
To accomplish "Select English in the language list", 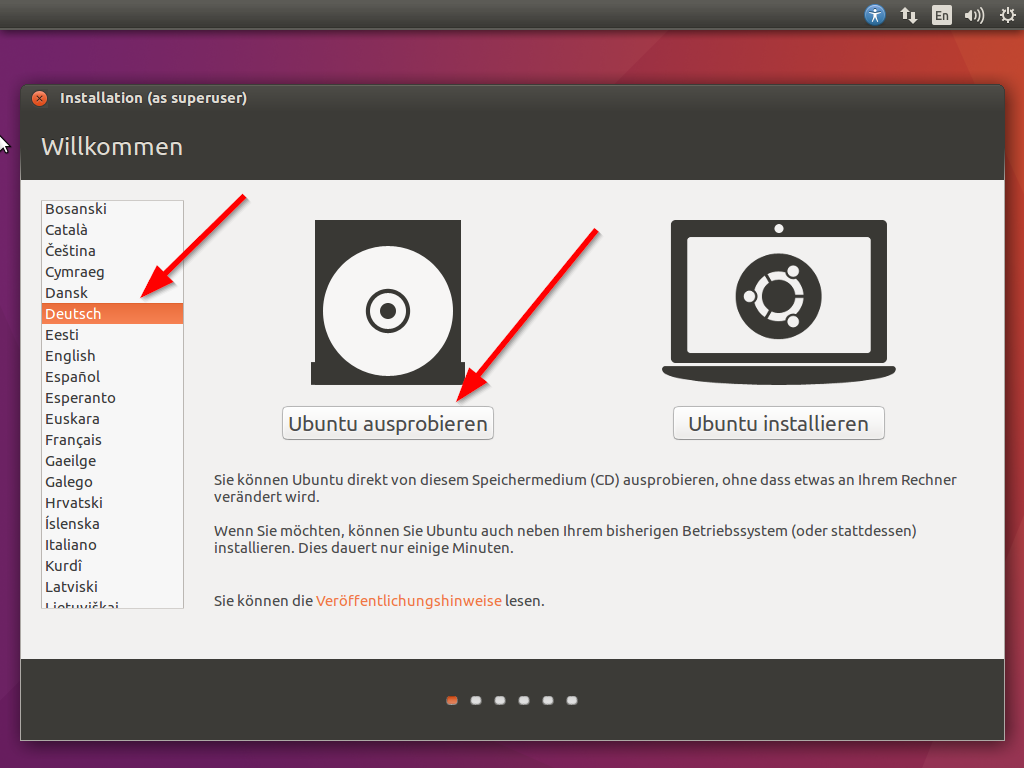I will pyautogui.click(x=112, y=356).
